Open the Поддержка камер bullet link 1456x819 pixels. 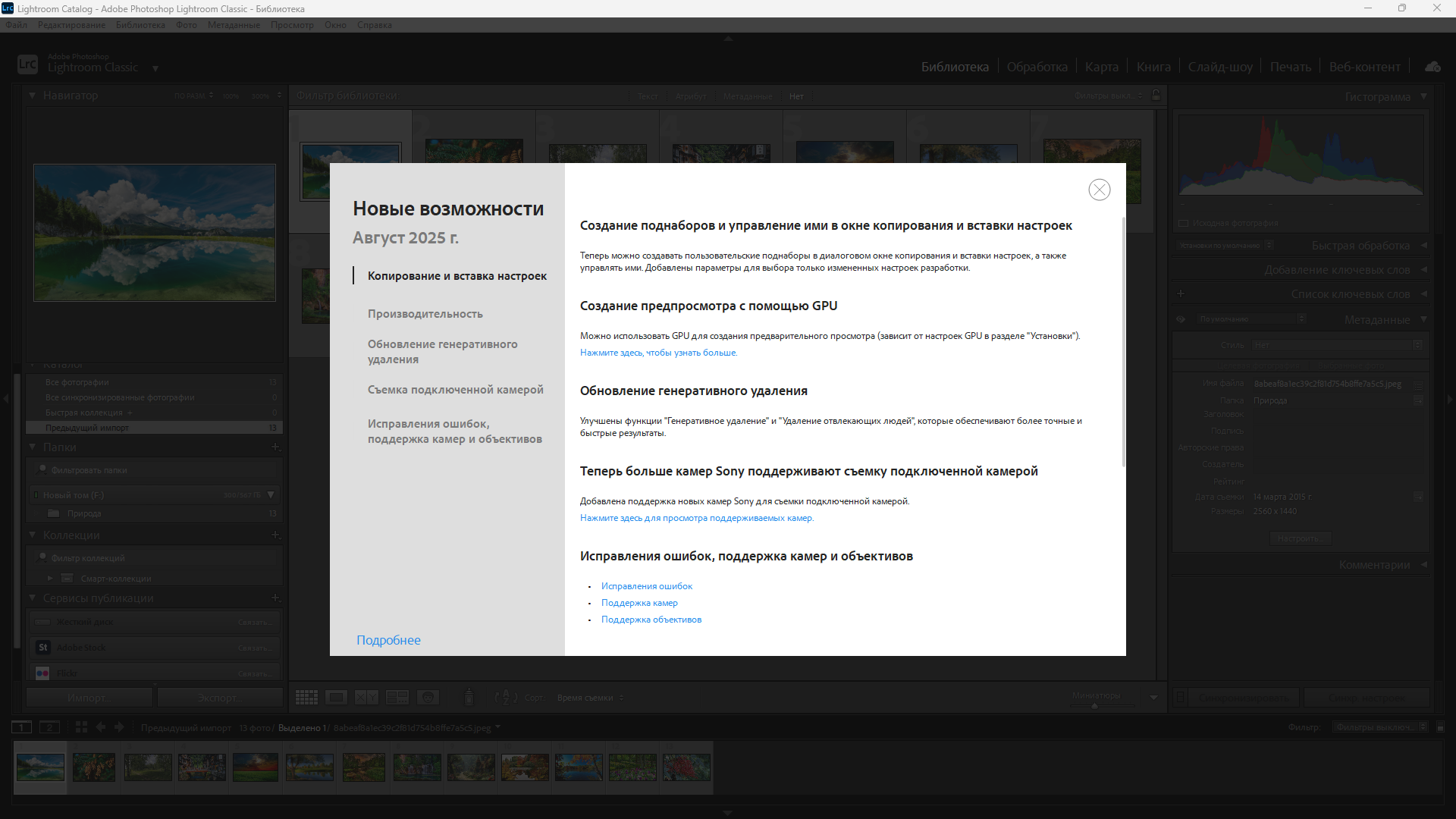tap(639, 603)
